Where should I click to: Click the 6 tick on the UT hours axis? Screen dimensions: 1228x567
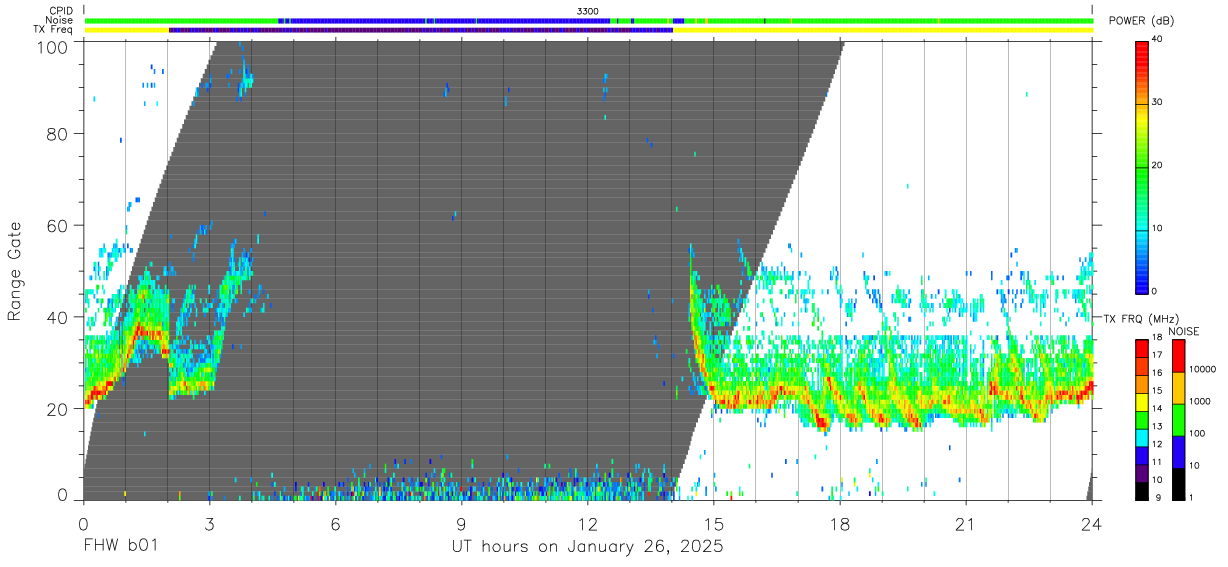[x=335, y=524]
